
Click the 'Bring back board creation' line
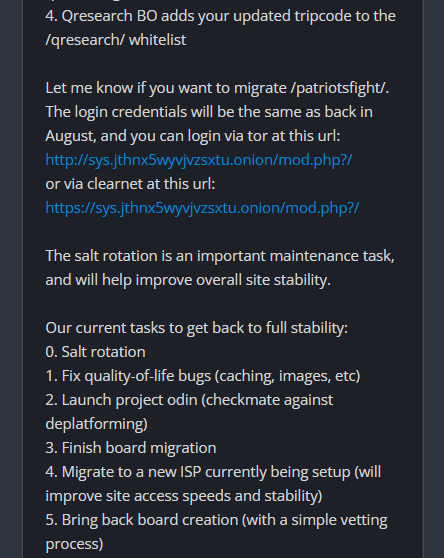[216, 520]
